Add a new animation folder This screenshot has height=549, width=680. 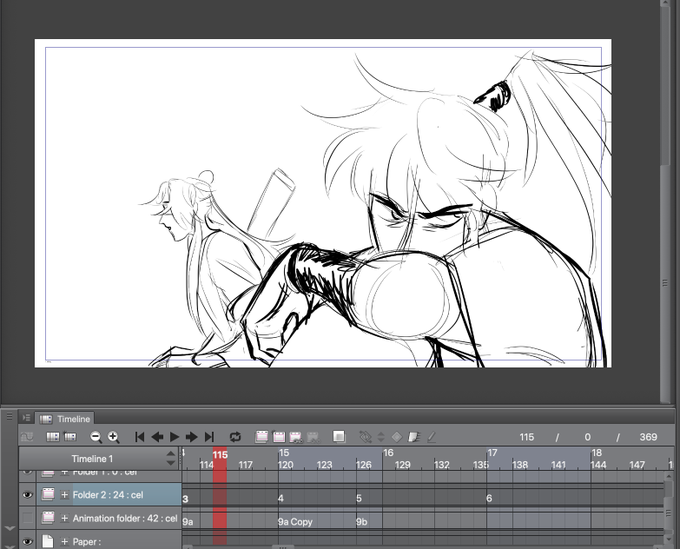coord(262,437)
